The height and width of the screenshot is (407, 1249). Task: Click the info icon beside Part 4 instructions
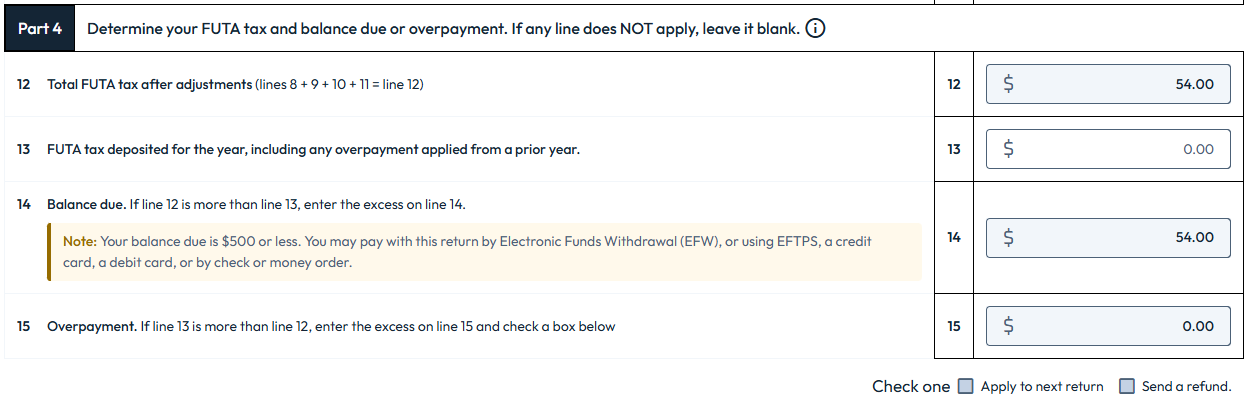(x=815, y=28)
